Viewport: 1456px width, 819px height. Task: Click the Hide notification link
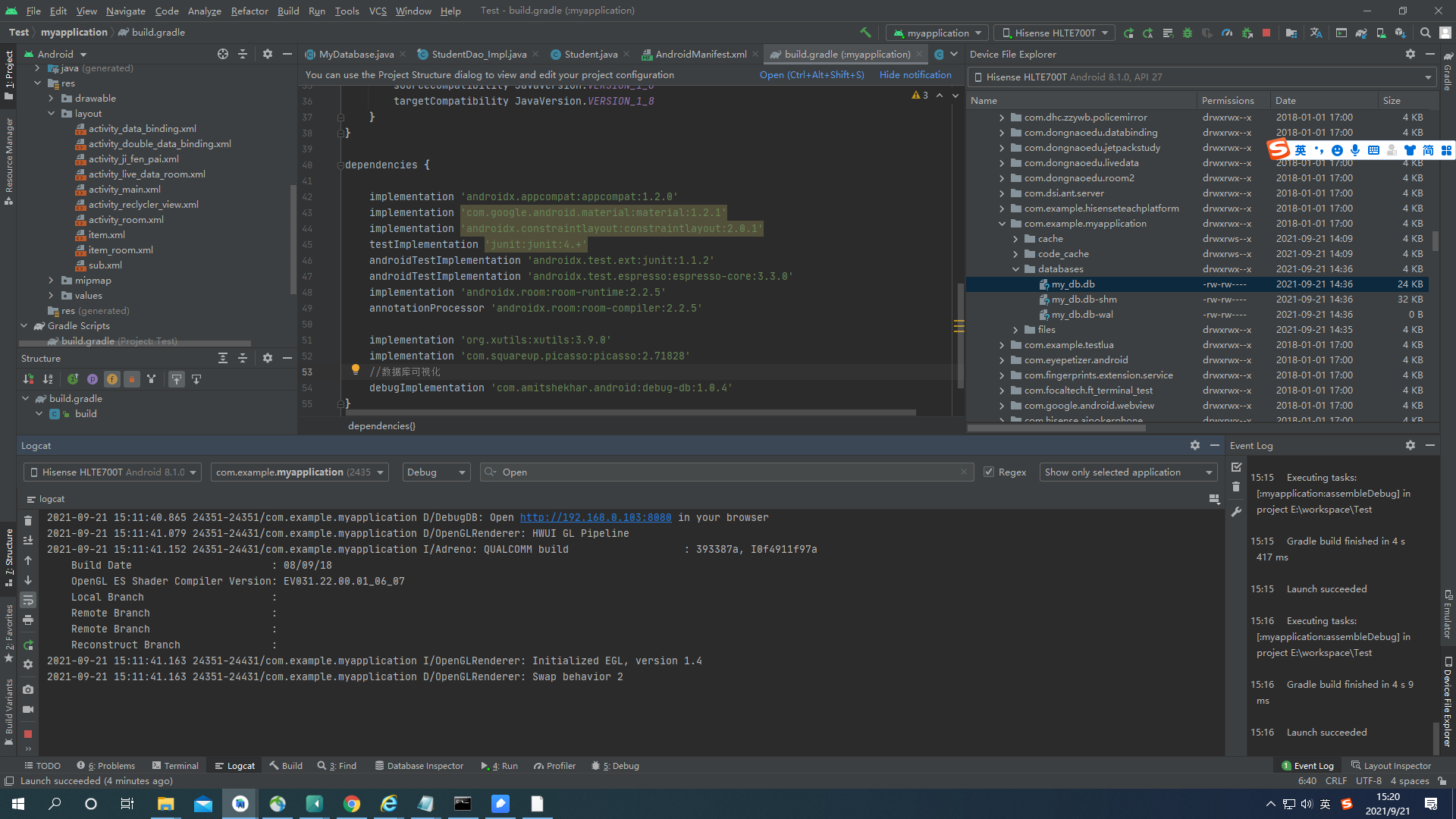pos(915,74)
